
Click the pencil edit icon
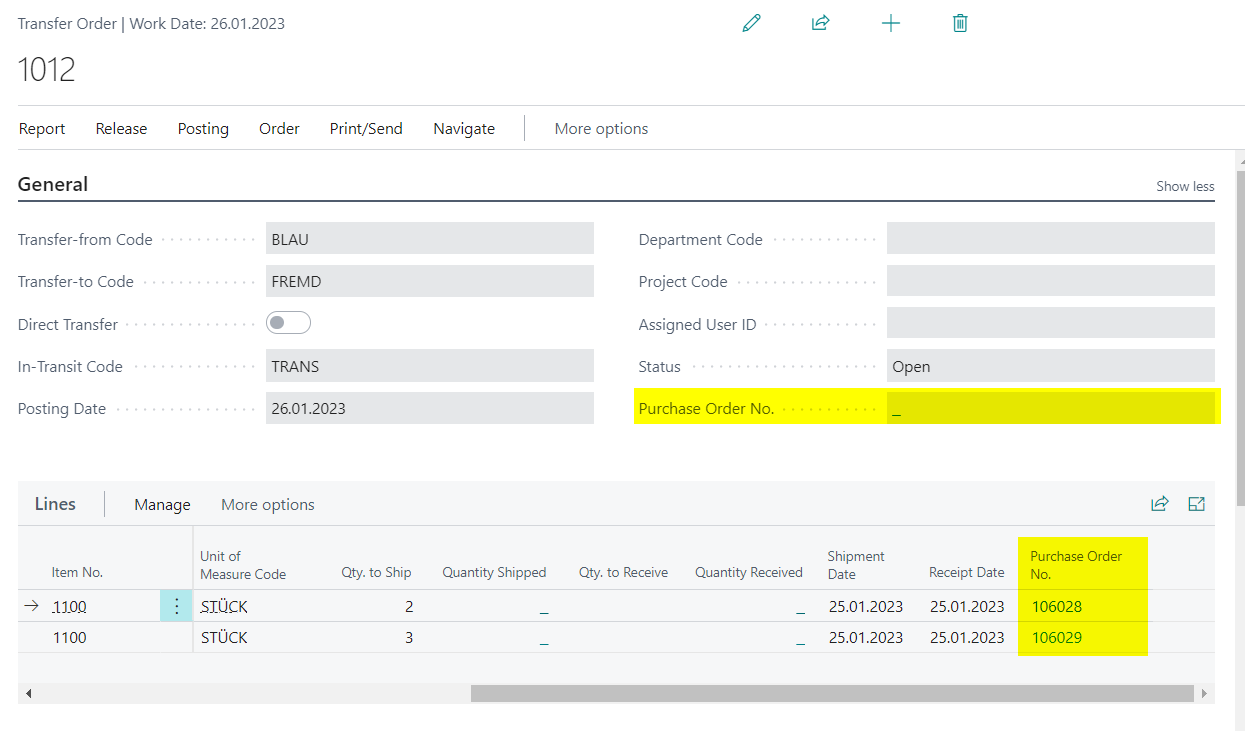pos(752,22)
